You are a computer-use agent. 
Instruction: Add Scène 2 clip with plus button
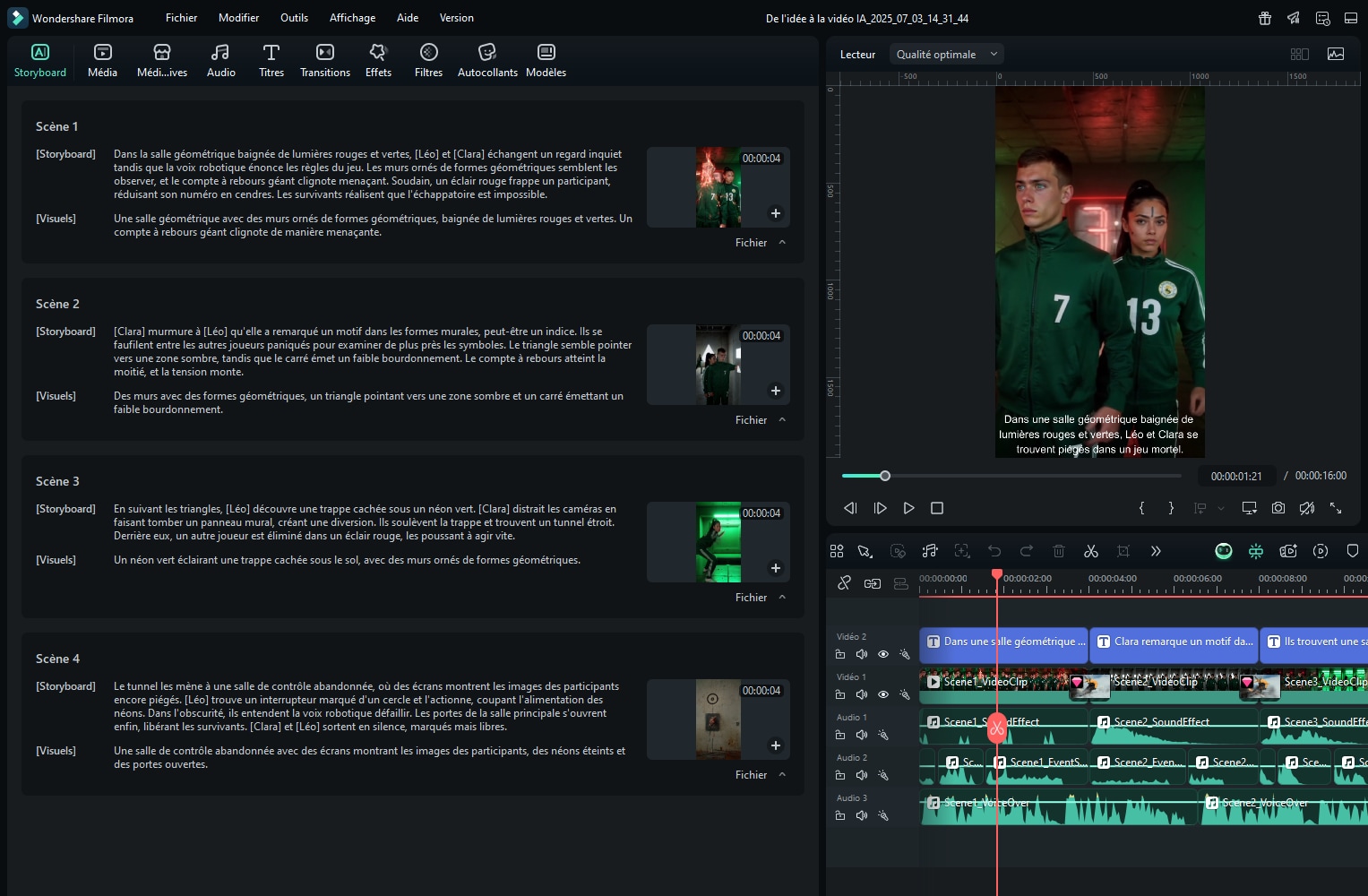tap(776, 391)
